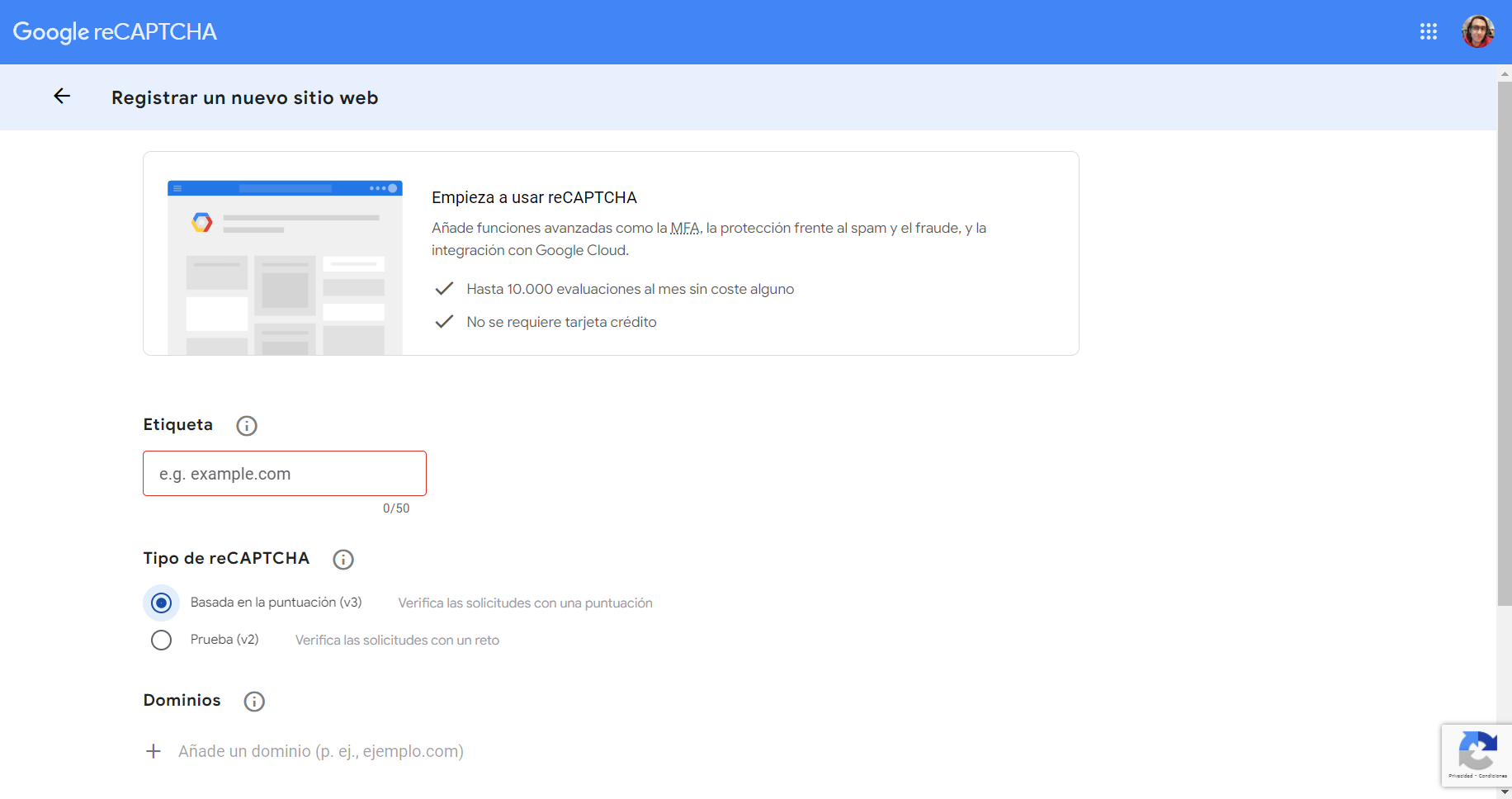This screenshot has height=799, width=1512.
Task: Show info tooltip next to Dominios
Action: pyautogui.click(x=254, y=702)
